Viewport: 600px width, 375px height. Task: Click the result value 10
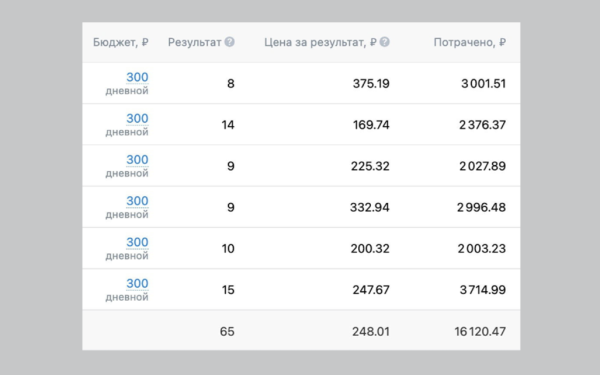tap(228, 249)
